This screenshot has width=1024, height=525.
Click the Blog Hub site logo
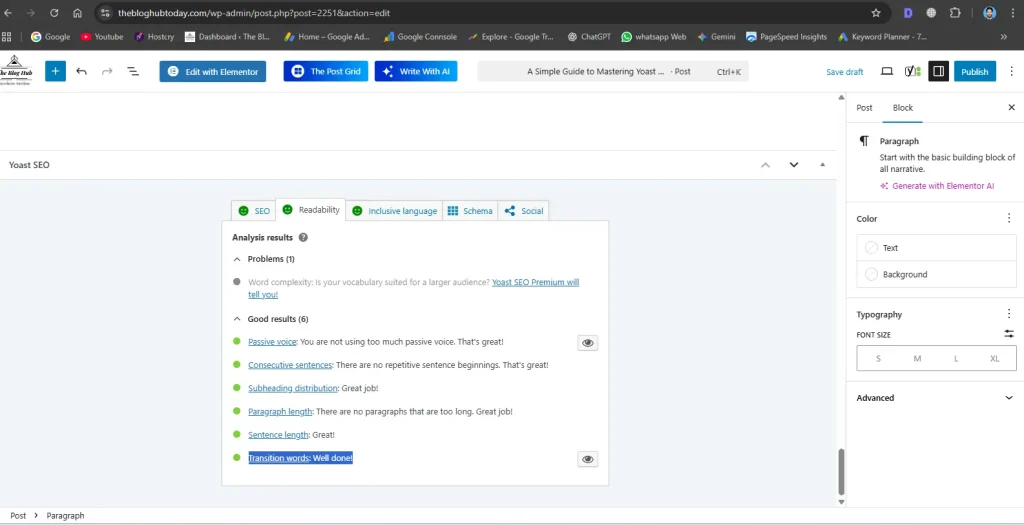[x=17, y=71]
